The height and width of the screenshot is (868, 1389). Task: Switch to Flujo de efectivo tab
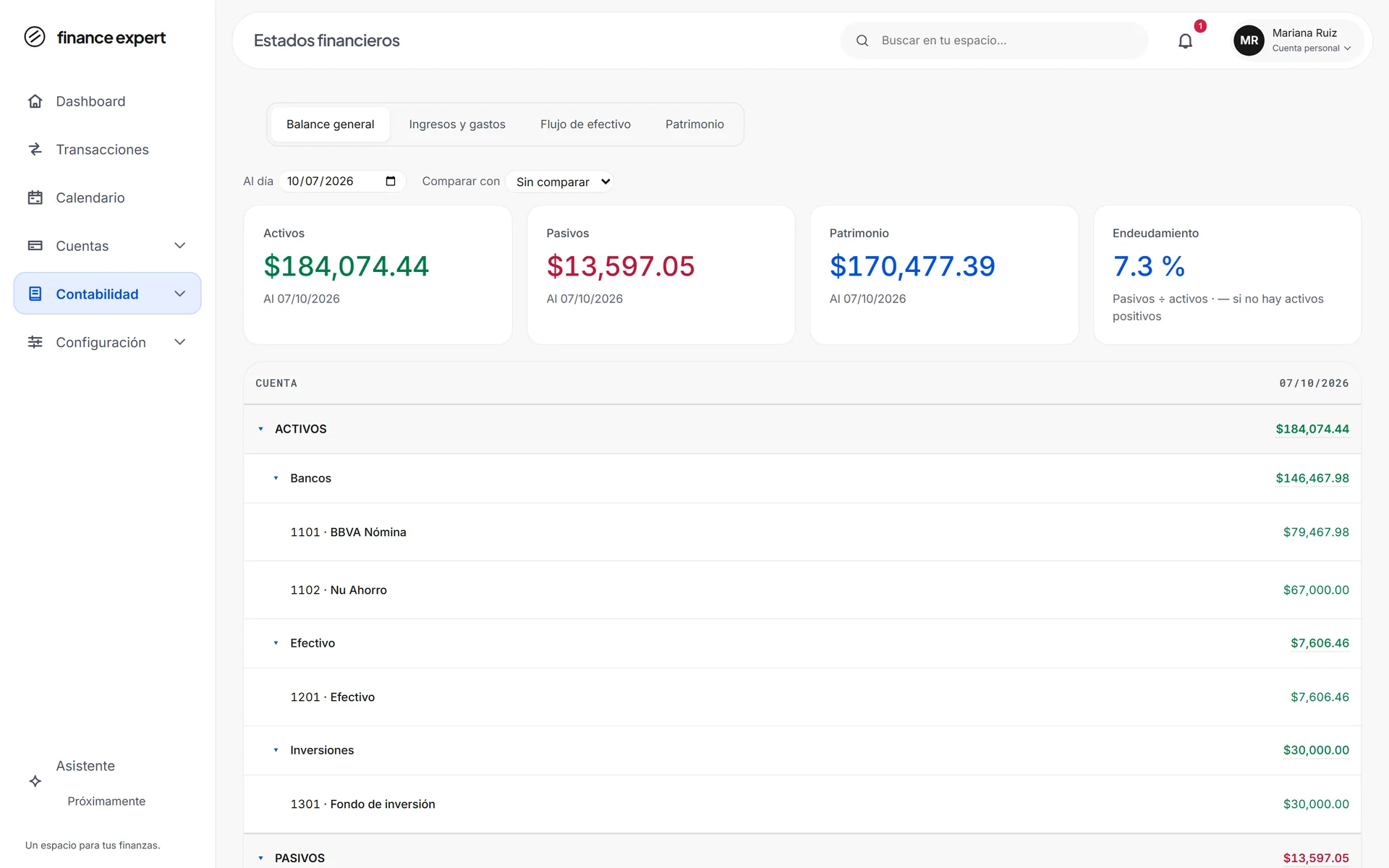(585, 124)
